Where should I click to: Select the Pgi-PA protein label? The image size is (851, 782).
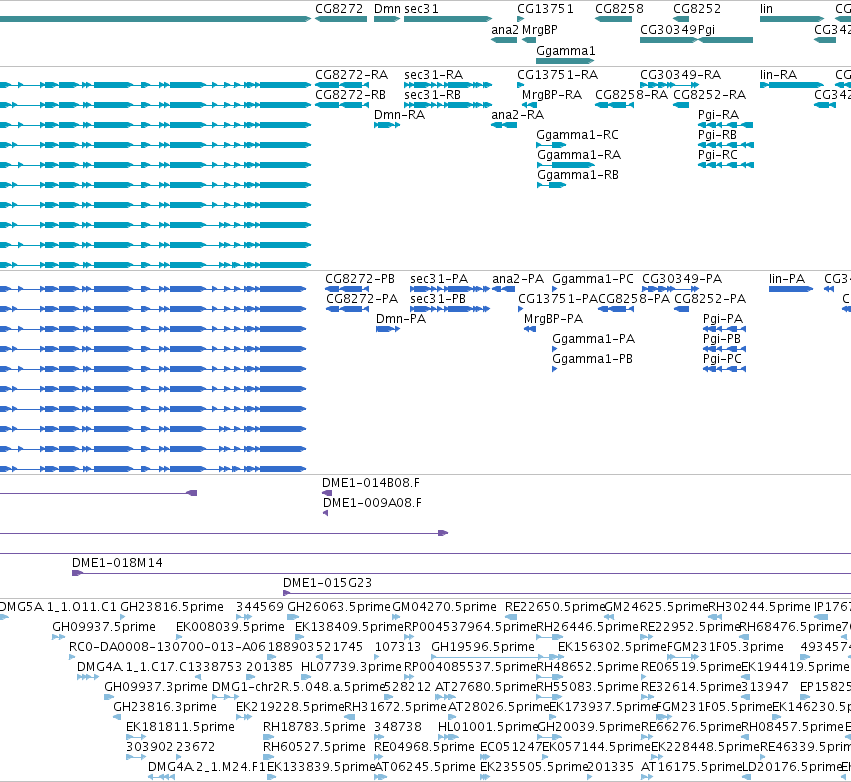[x=722, y=319]
